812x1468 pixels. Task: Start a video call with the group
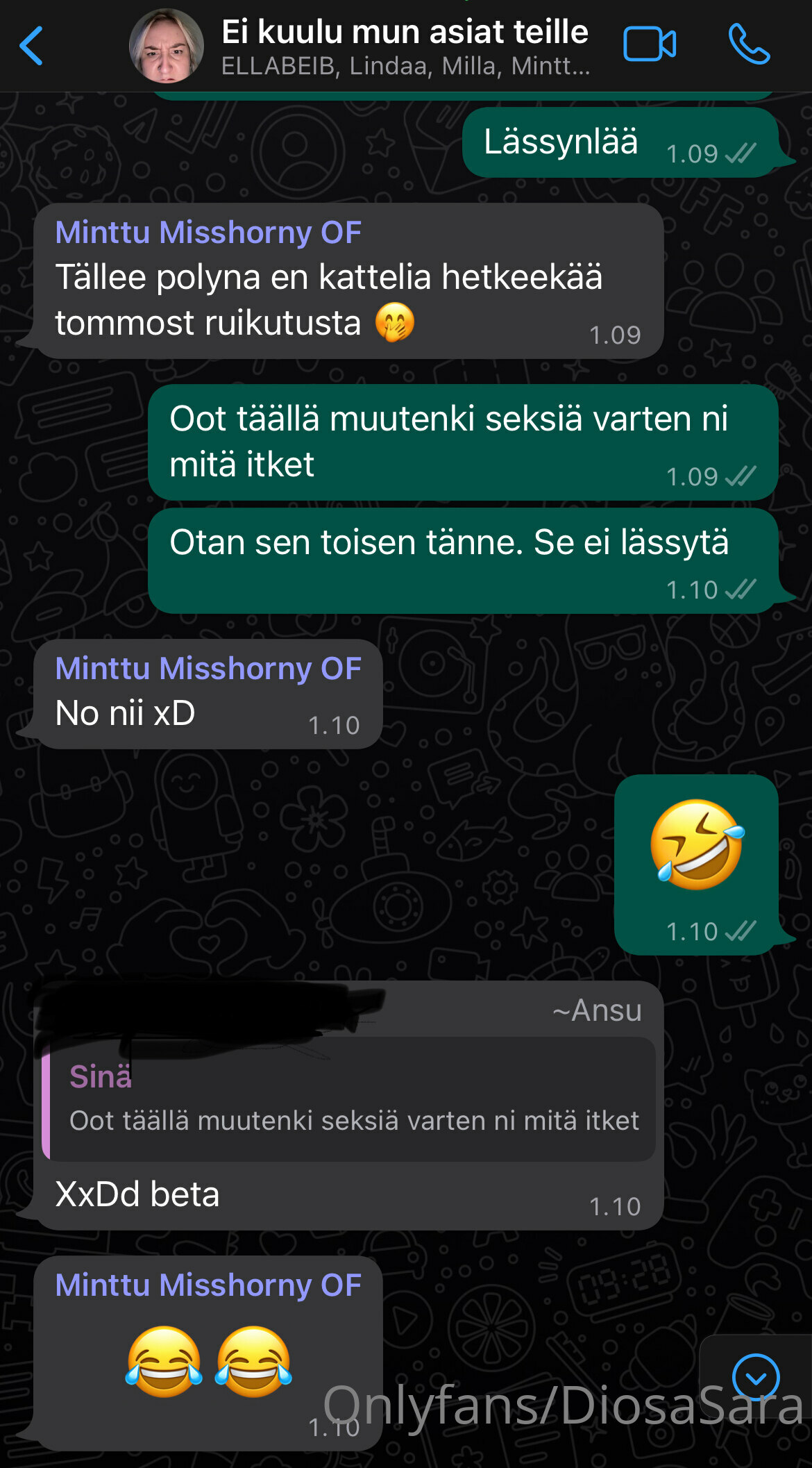650,44
